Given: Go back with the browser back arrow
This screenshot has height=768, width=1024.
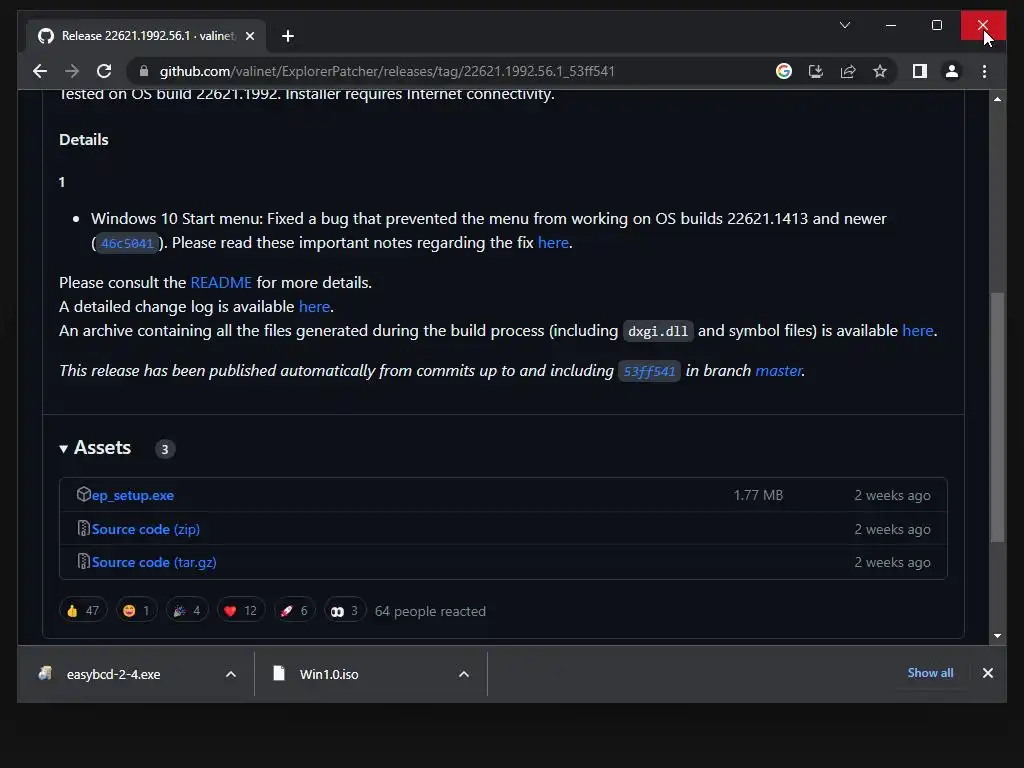Looking at the screenshot, I should click(40, 71).
